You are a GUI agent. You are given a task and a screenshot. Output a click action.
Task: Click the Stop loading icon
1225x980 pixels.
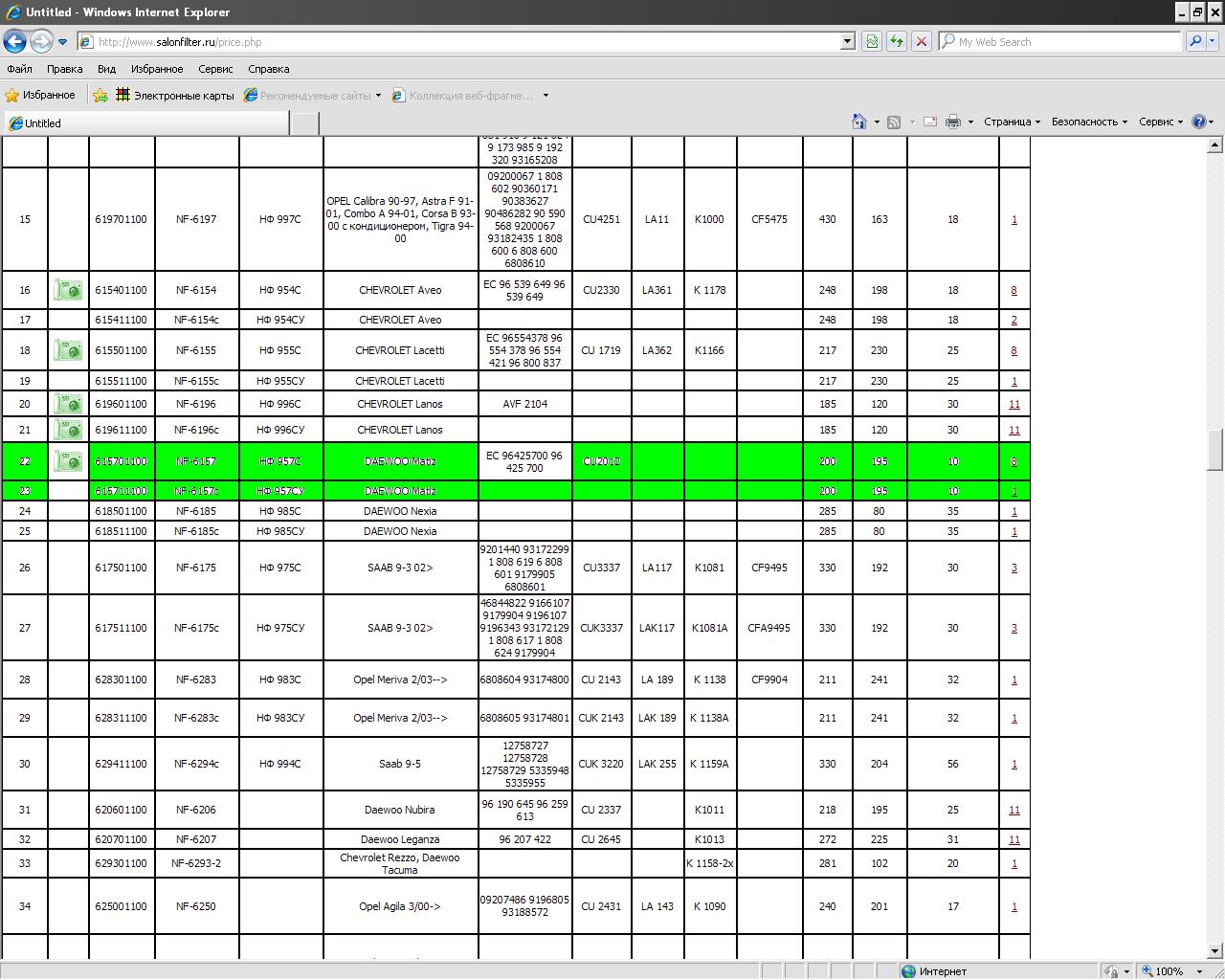[921, 41]
